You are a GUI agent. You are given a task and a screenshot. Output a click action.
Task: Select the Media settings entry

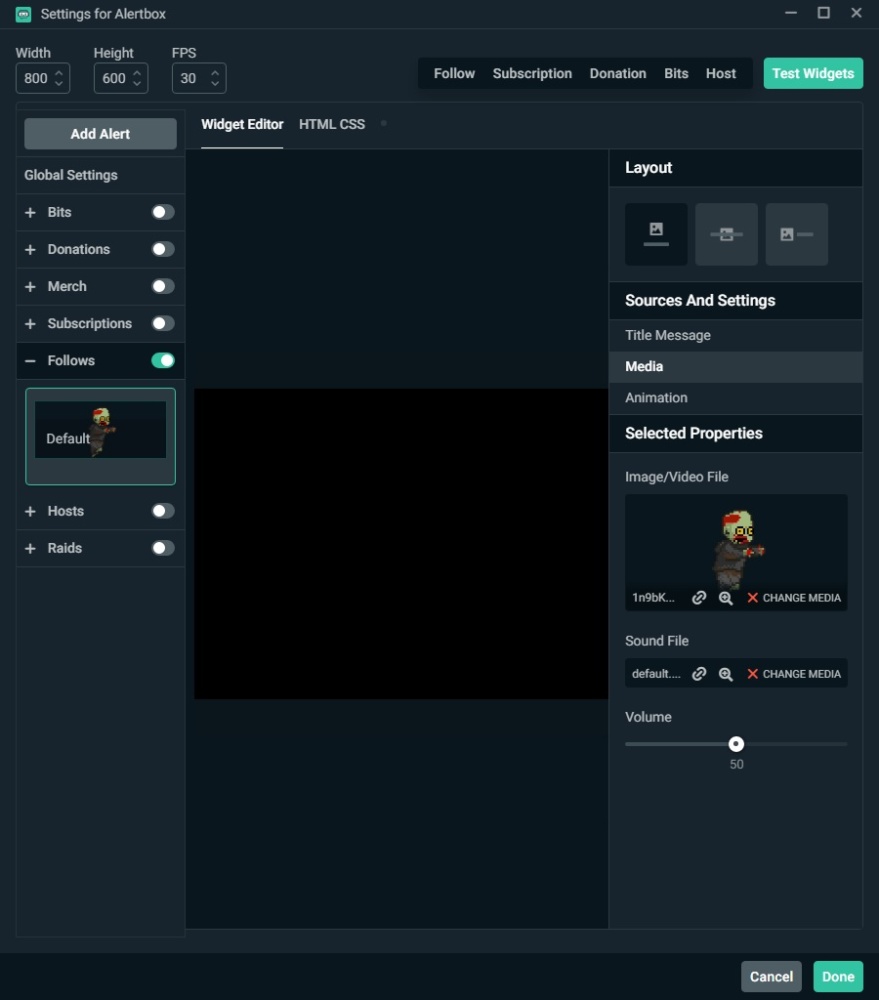735,367
